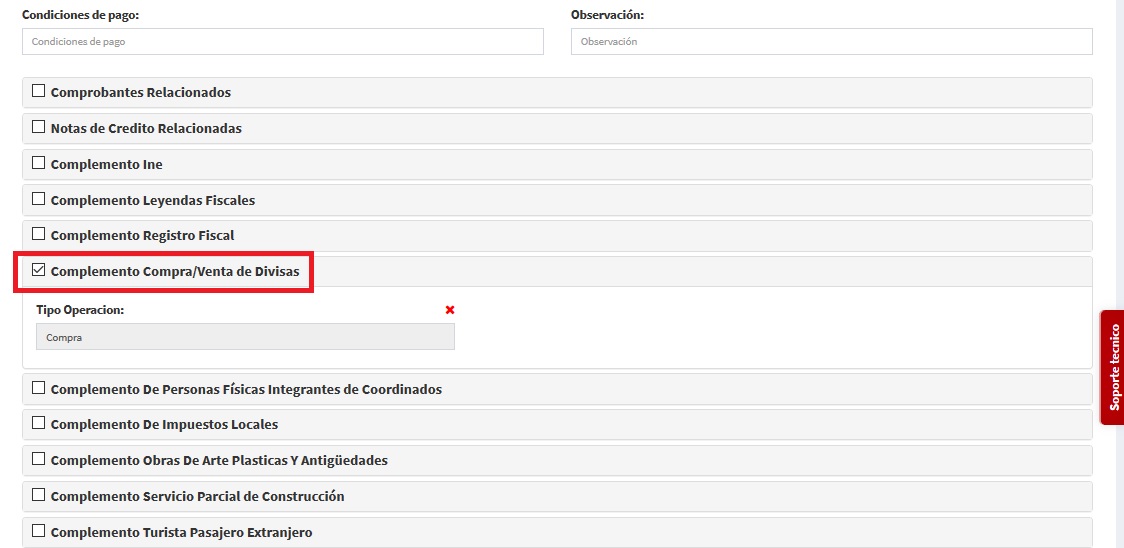Expand the Complemento Ine section label

106,164
